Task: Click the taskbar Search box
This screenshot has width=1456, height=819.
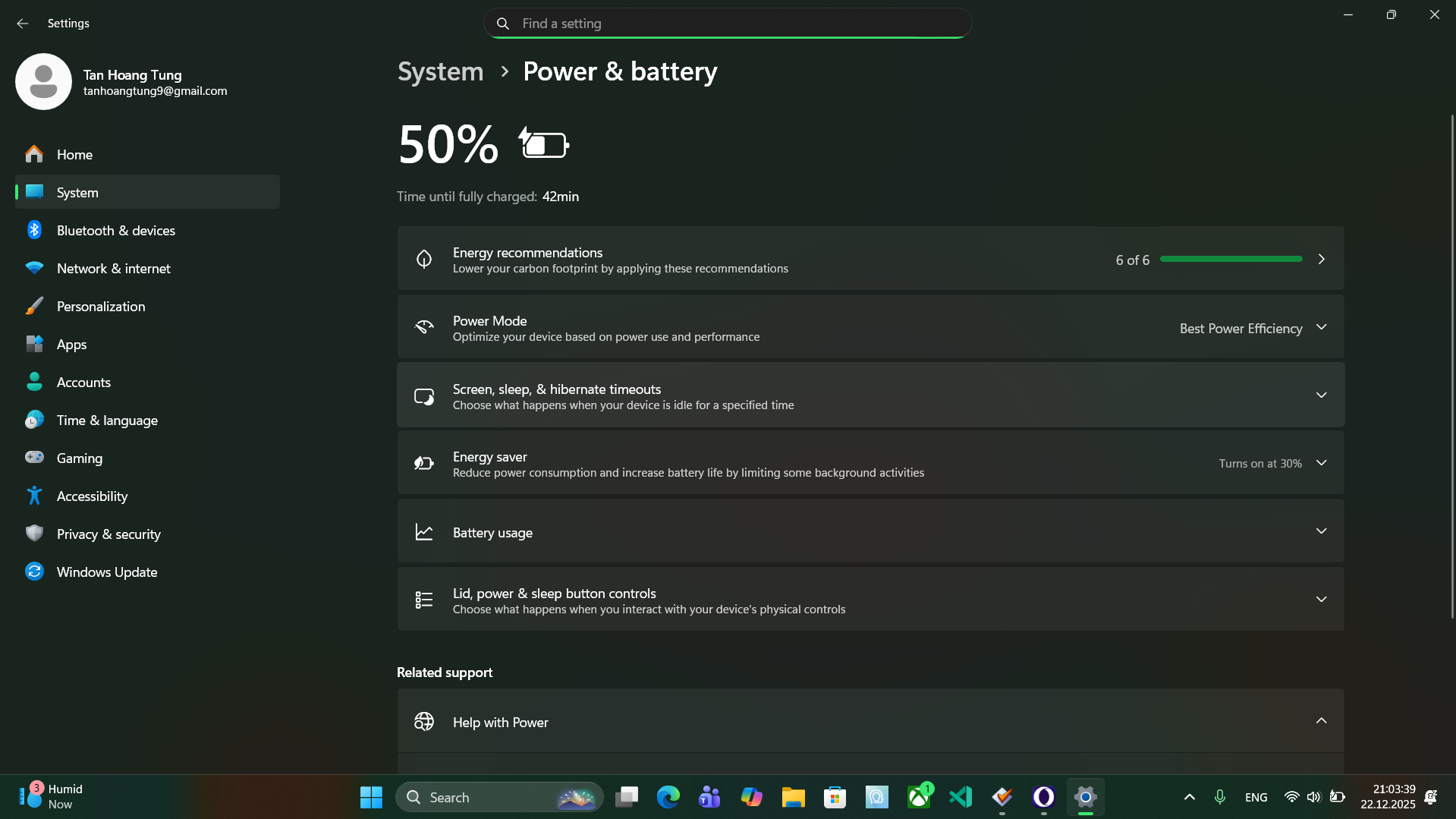Action: click(x=499, y=797)
